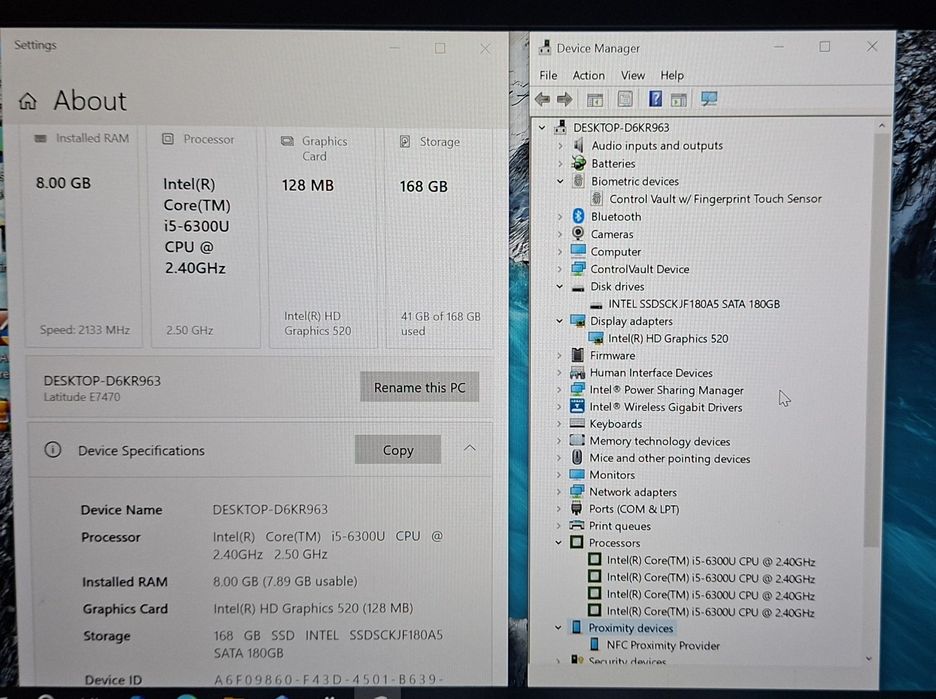Open the File menu in Device Manager
This screenshot has height=699, width=936.
(x=548, y=75)
